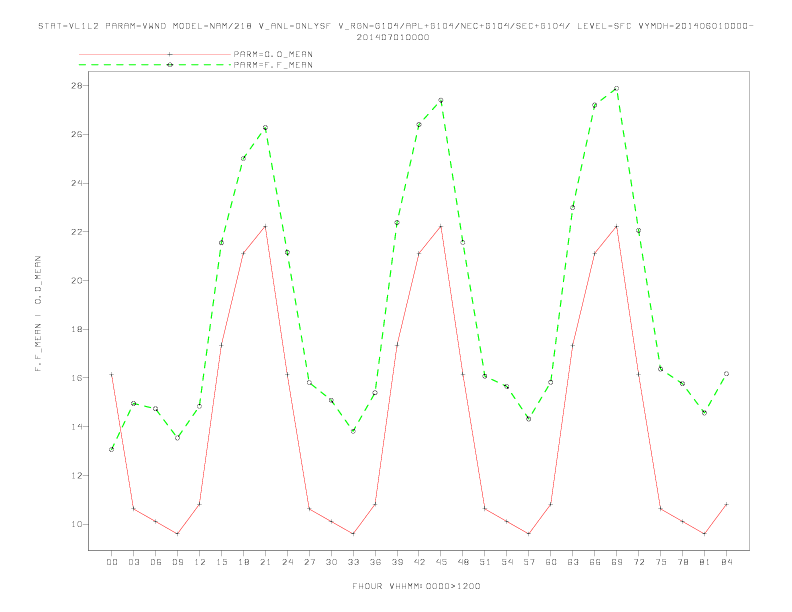792x612 pixels.
Task: Click the x-axis tick label 60
Action: click(x=551, y=562)
